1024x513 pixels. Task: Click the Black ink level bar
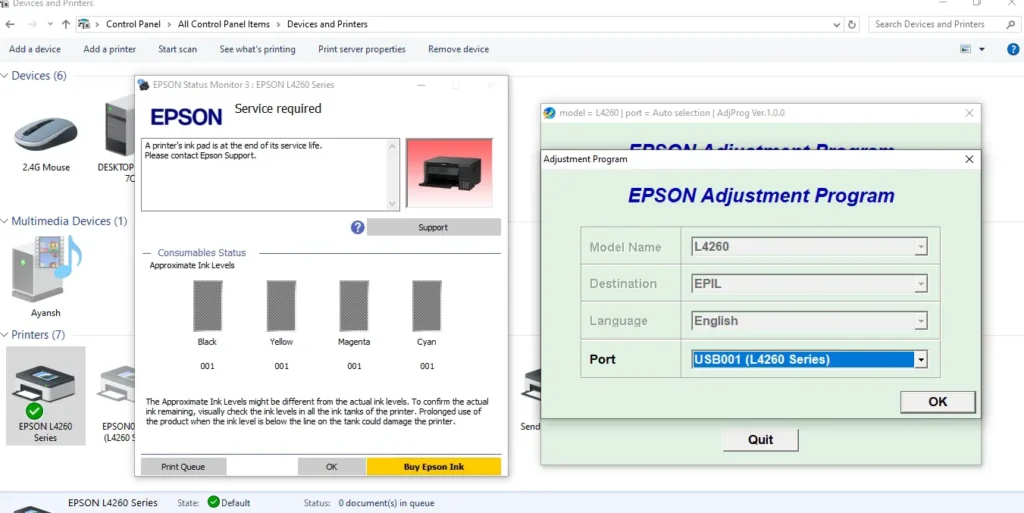click(x=208, y=305)
